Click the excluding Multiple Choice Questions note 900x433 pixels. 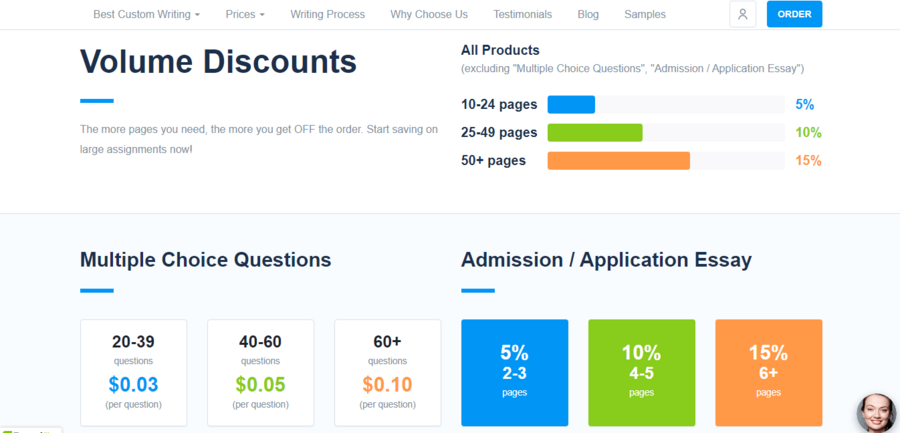coord(633,69)
